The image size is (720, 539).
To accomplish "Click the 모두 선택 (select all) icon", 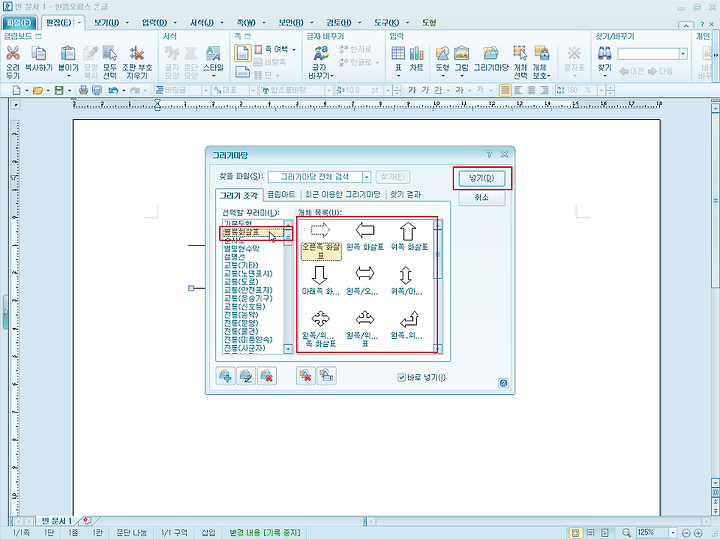I will 110,54.
